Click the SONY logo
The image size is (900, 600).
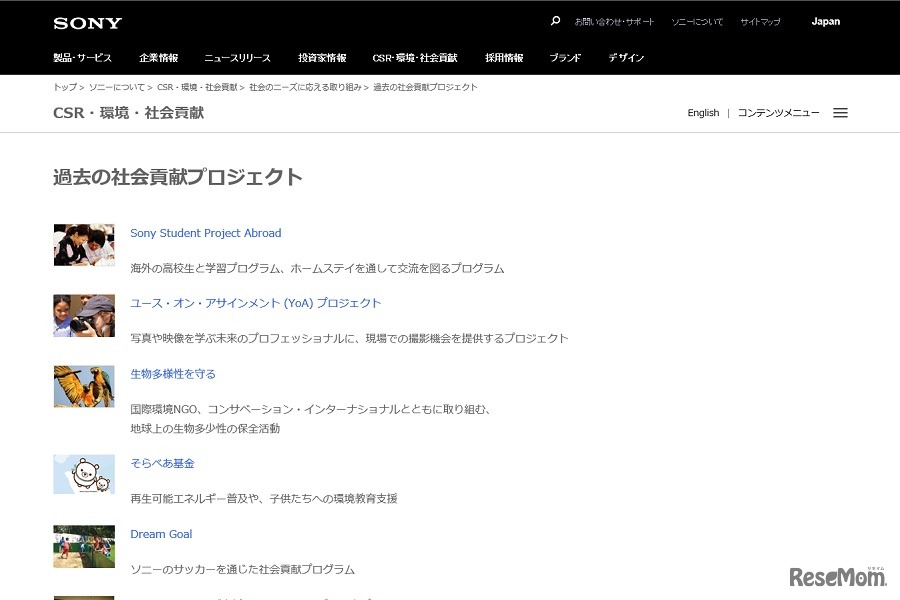[87, 22]
